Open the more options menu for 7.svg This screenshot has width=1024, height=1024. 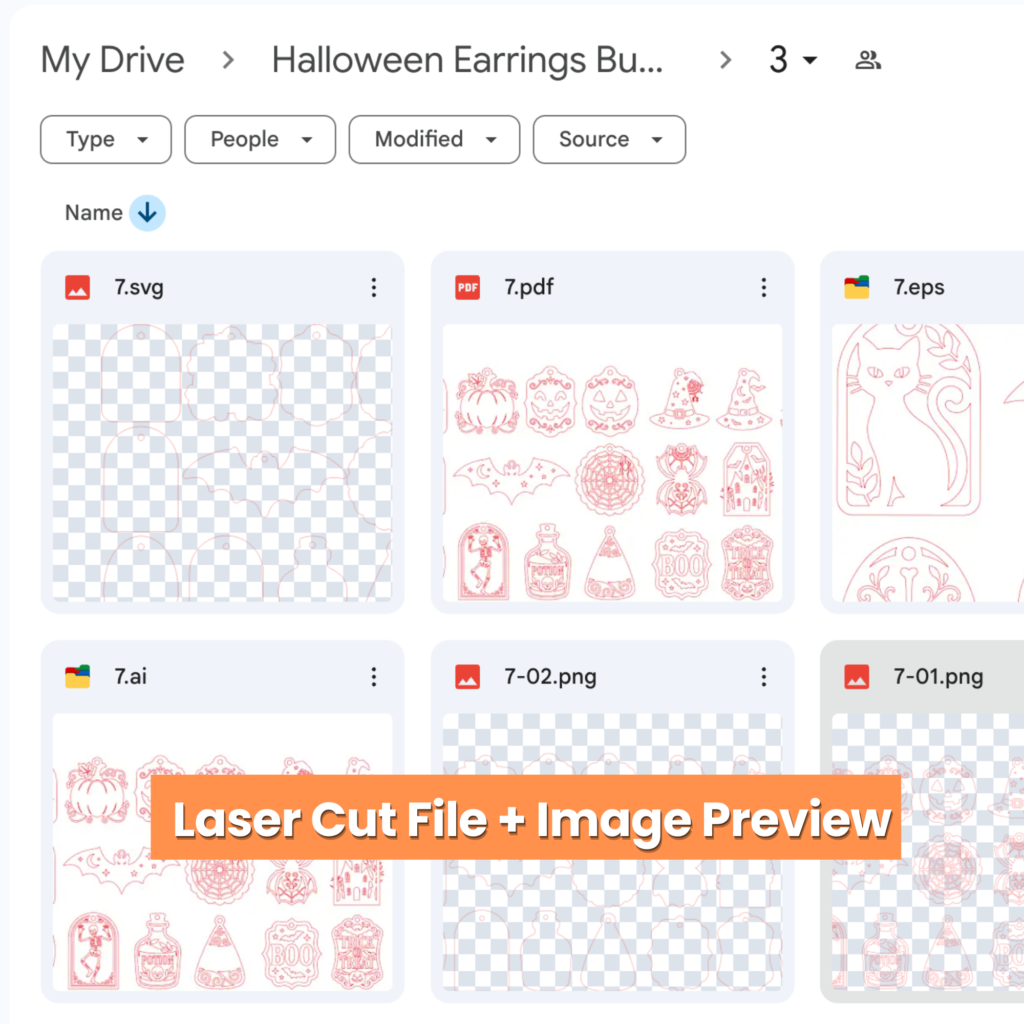click(x=374, y=287)
